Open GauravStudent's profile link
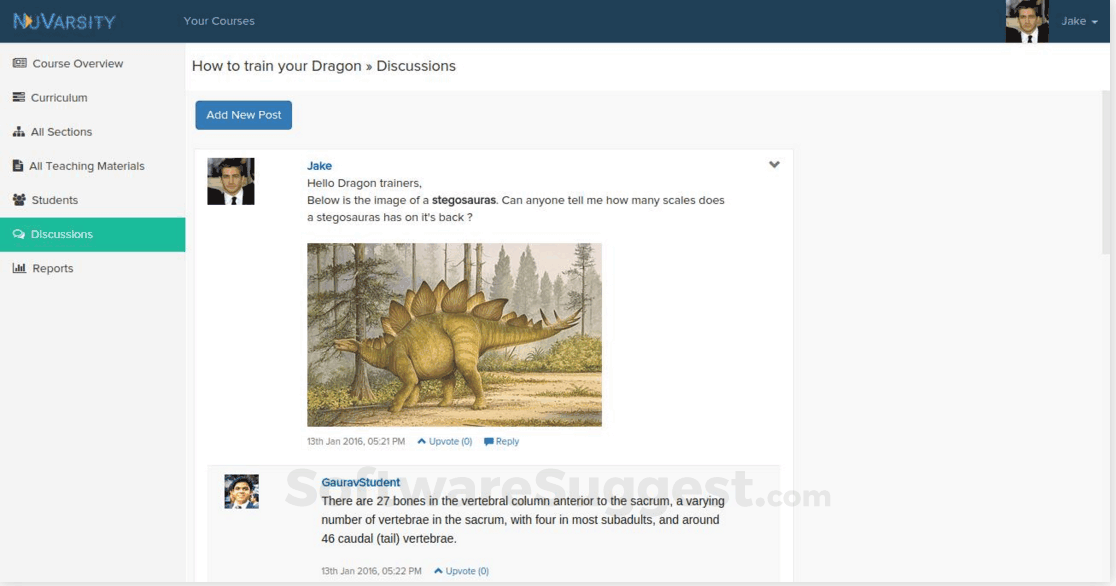1116x586 pixels. 359,481
